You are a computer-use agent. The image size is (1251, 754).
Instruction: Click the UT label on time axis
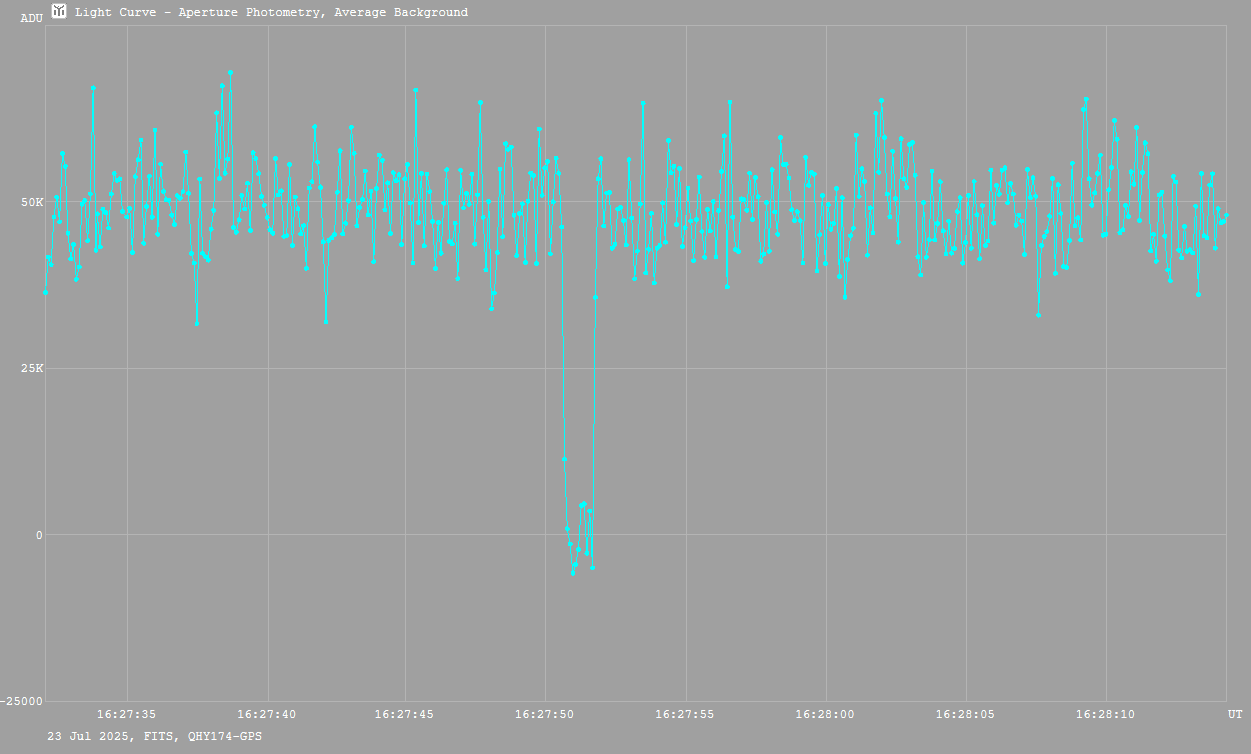(x=1234, y=715)
